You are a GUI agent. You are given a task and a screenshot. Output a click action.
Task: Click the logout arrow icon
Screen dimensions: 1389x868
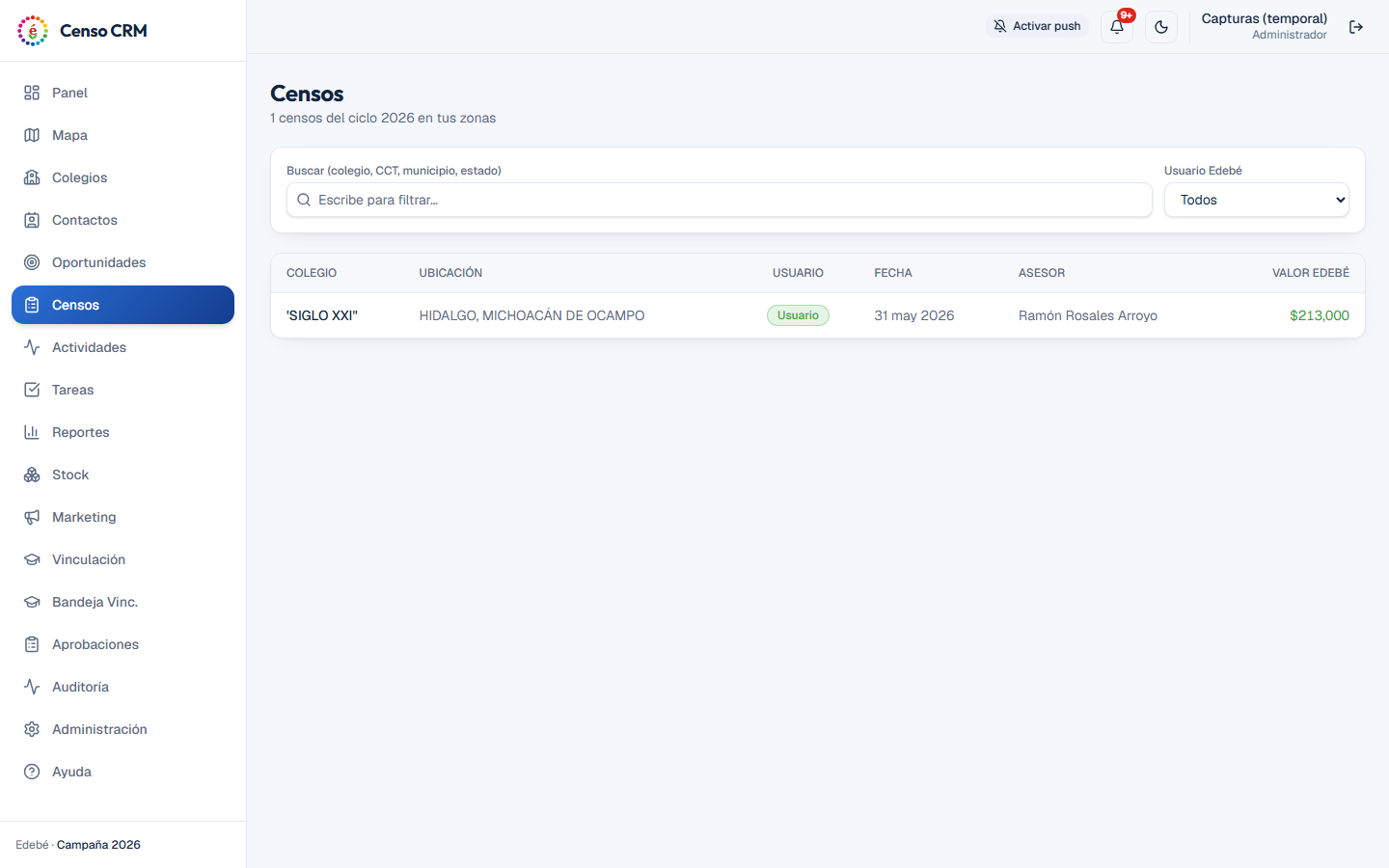(1356, 27)
